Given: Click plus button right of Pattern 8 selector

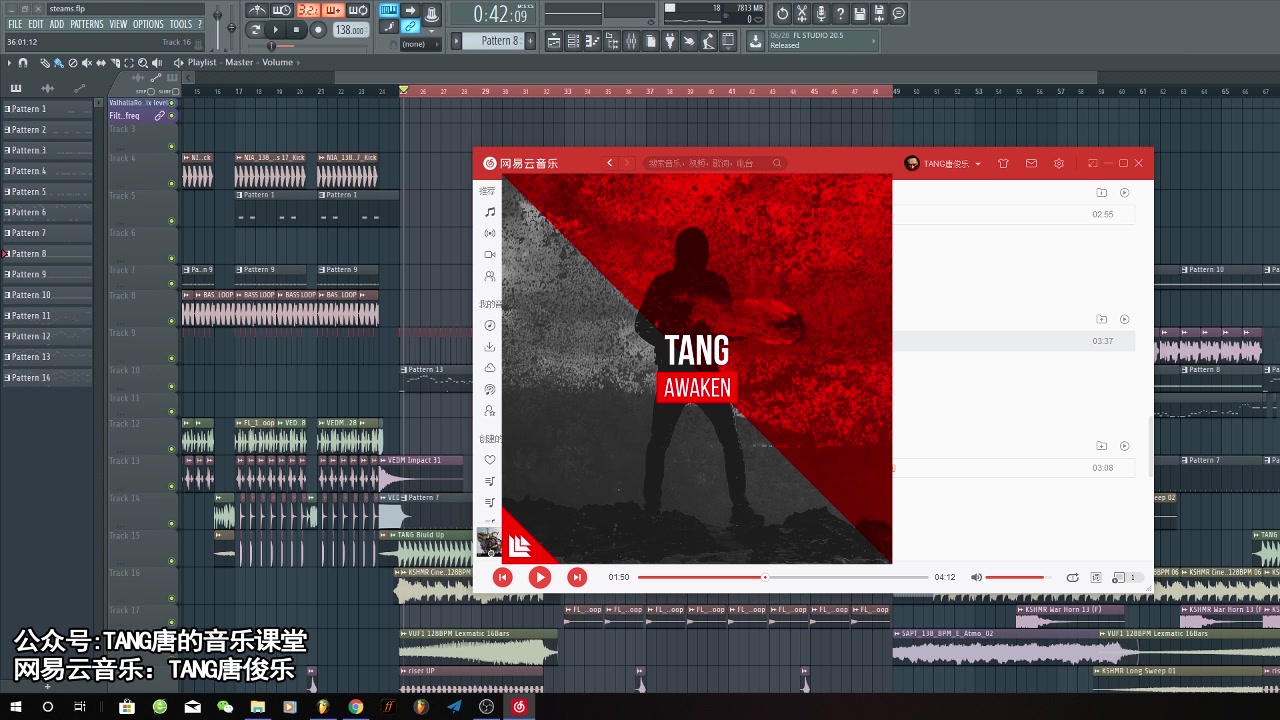Looking at the screenshot, I should click(x=530, y=41).
